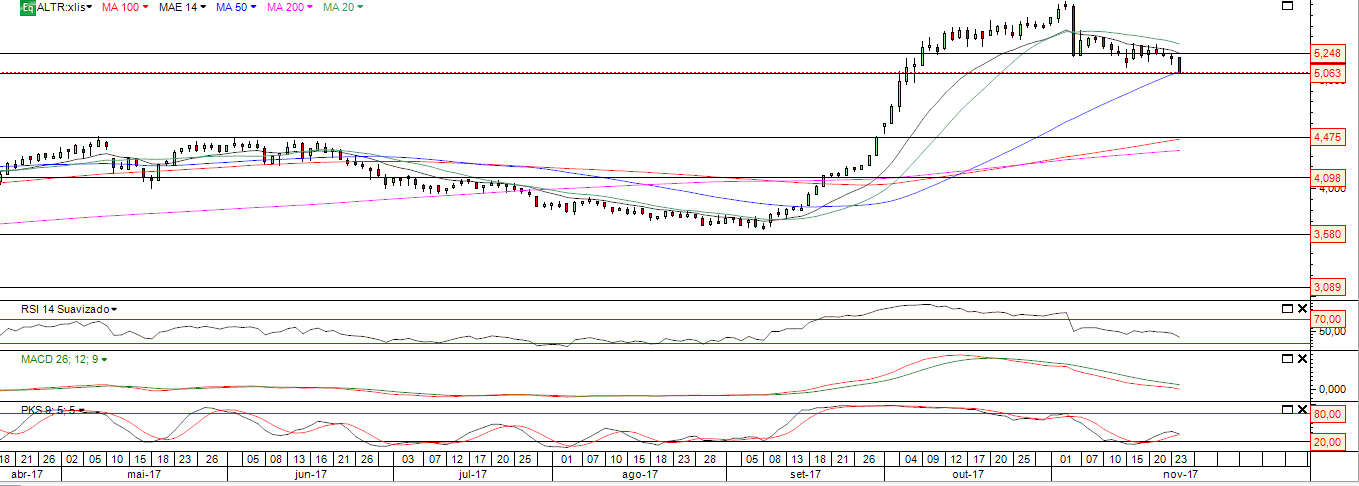Screen dimensions: 1359x486
Task: Maximize the main price chart panel
Action: (1287, 6)
